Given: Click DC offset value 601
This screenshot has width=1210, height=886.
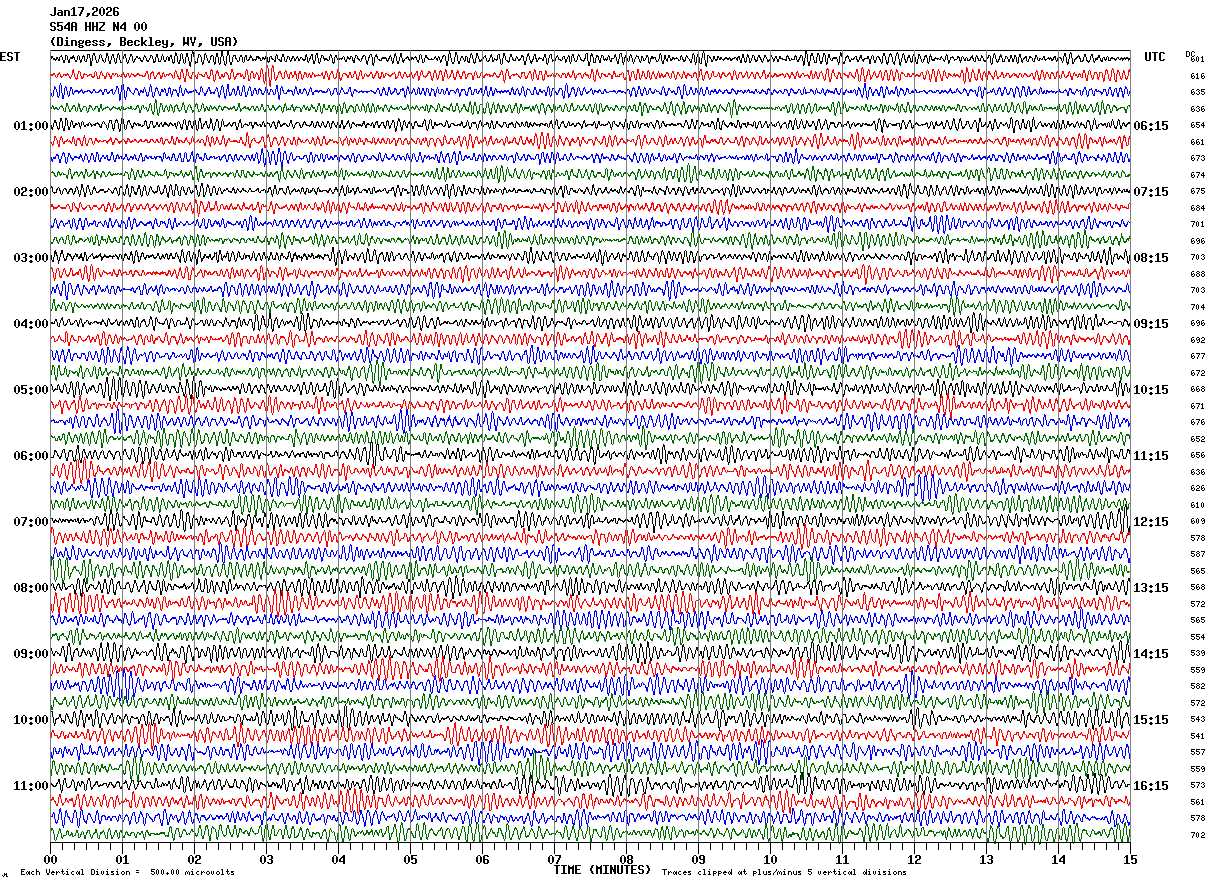Looking at the screenshot, I should coord(1198,59).
